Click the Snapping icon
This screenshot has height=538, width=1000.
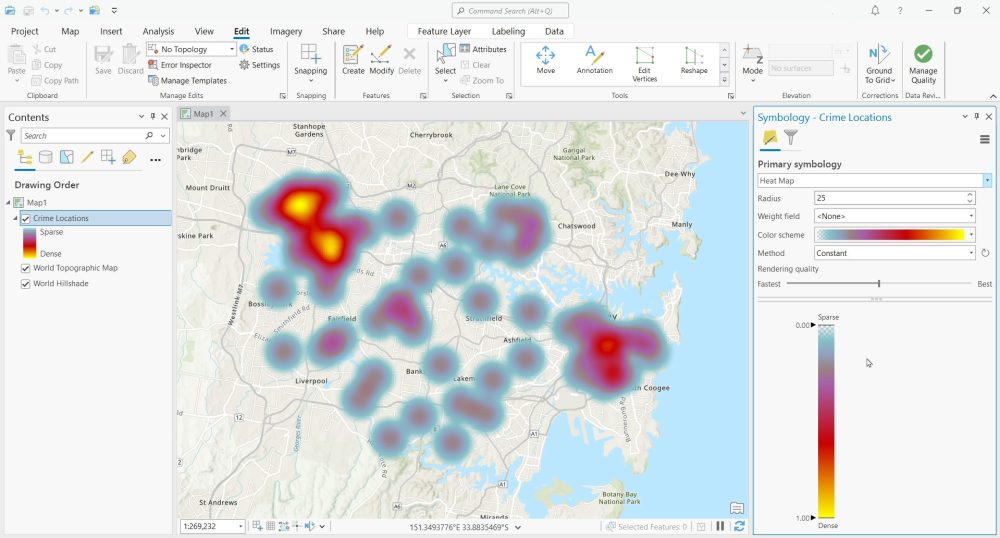[x=311, y=62]
